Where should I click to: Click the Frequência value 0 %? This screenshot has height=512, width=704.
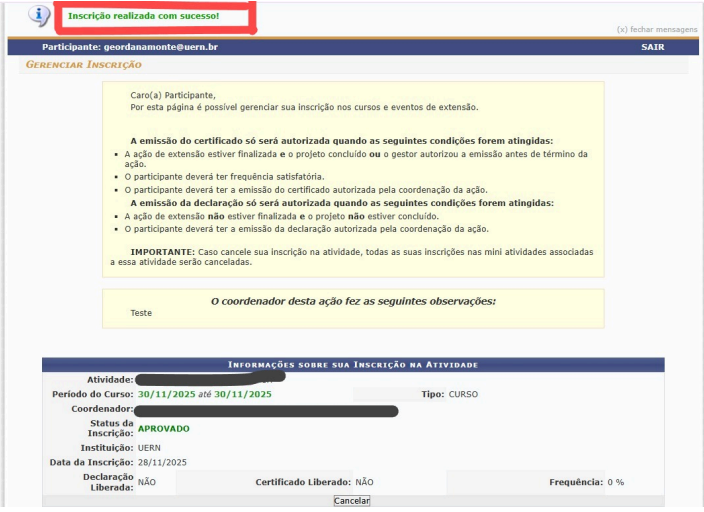coord(616,482)
